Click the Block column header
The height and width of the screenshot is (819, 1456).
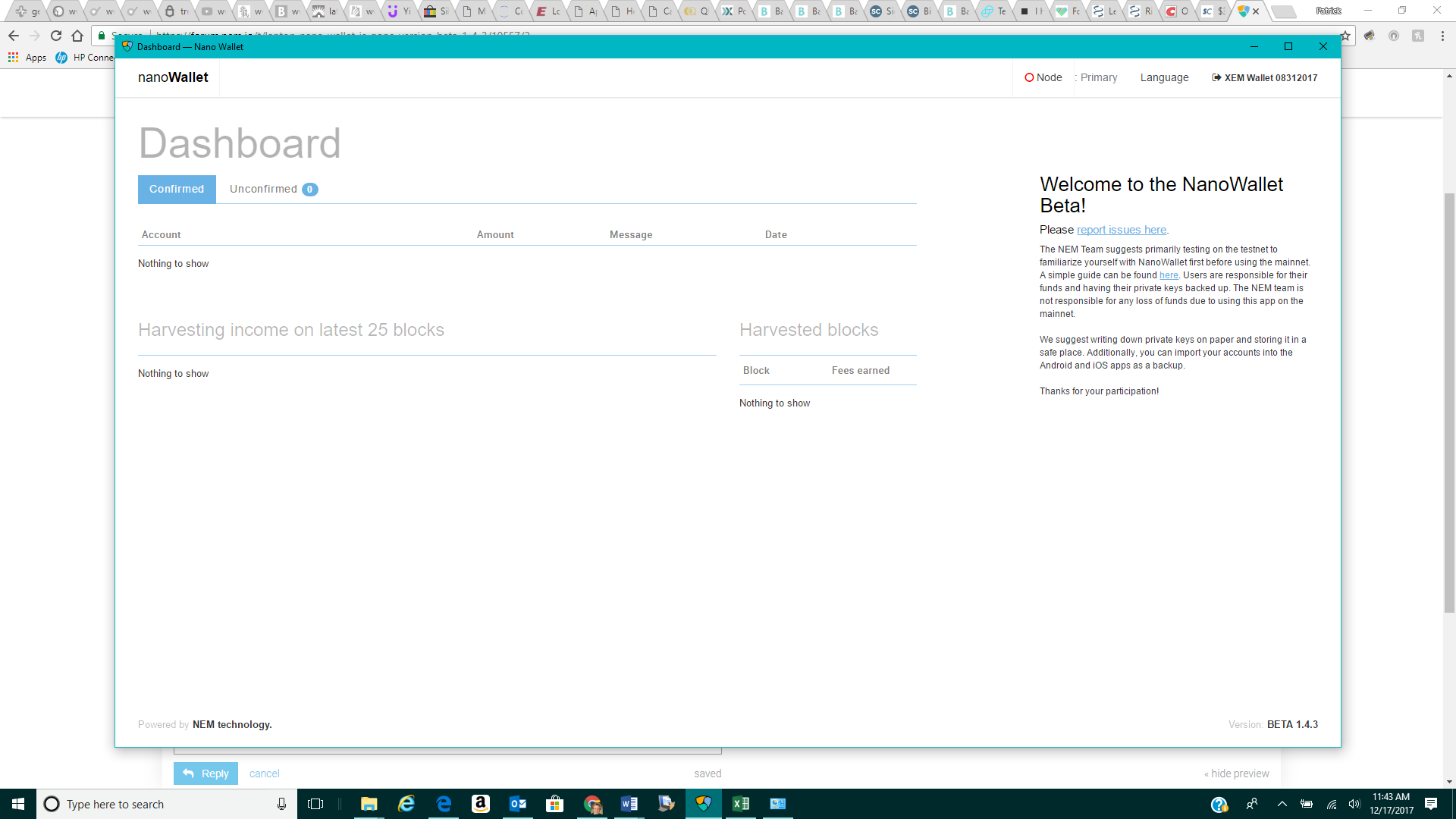point(756,370)
